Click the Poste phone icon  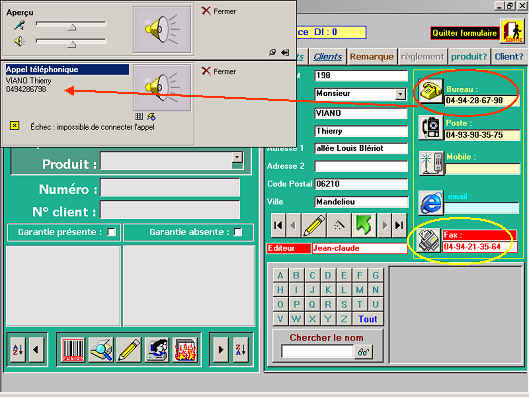coord(430,127)
